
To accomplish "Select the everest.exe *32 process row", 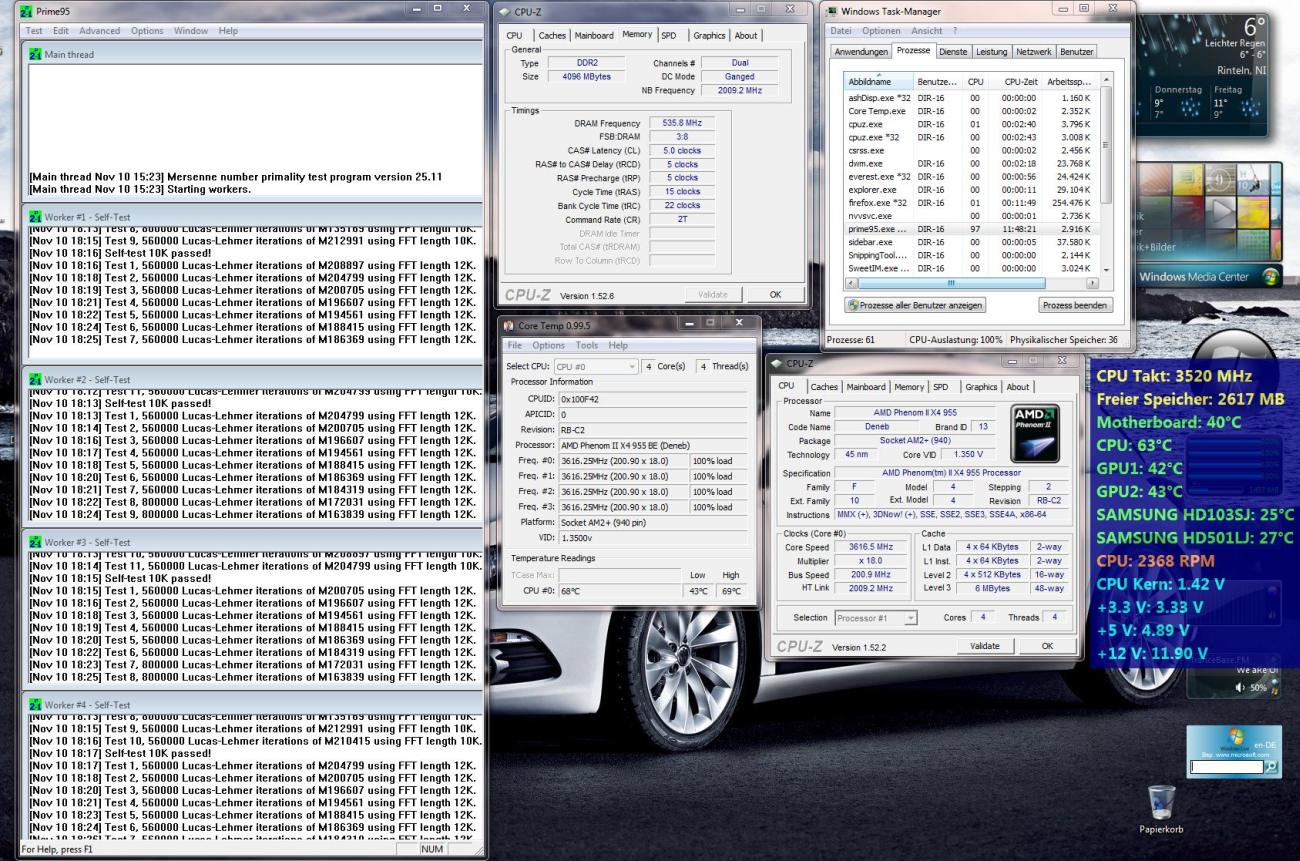I will click(971, 176).
